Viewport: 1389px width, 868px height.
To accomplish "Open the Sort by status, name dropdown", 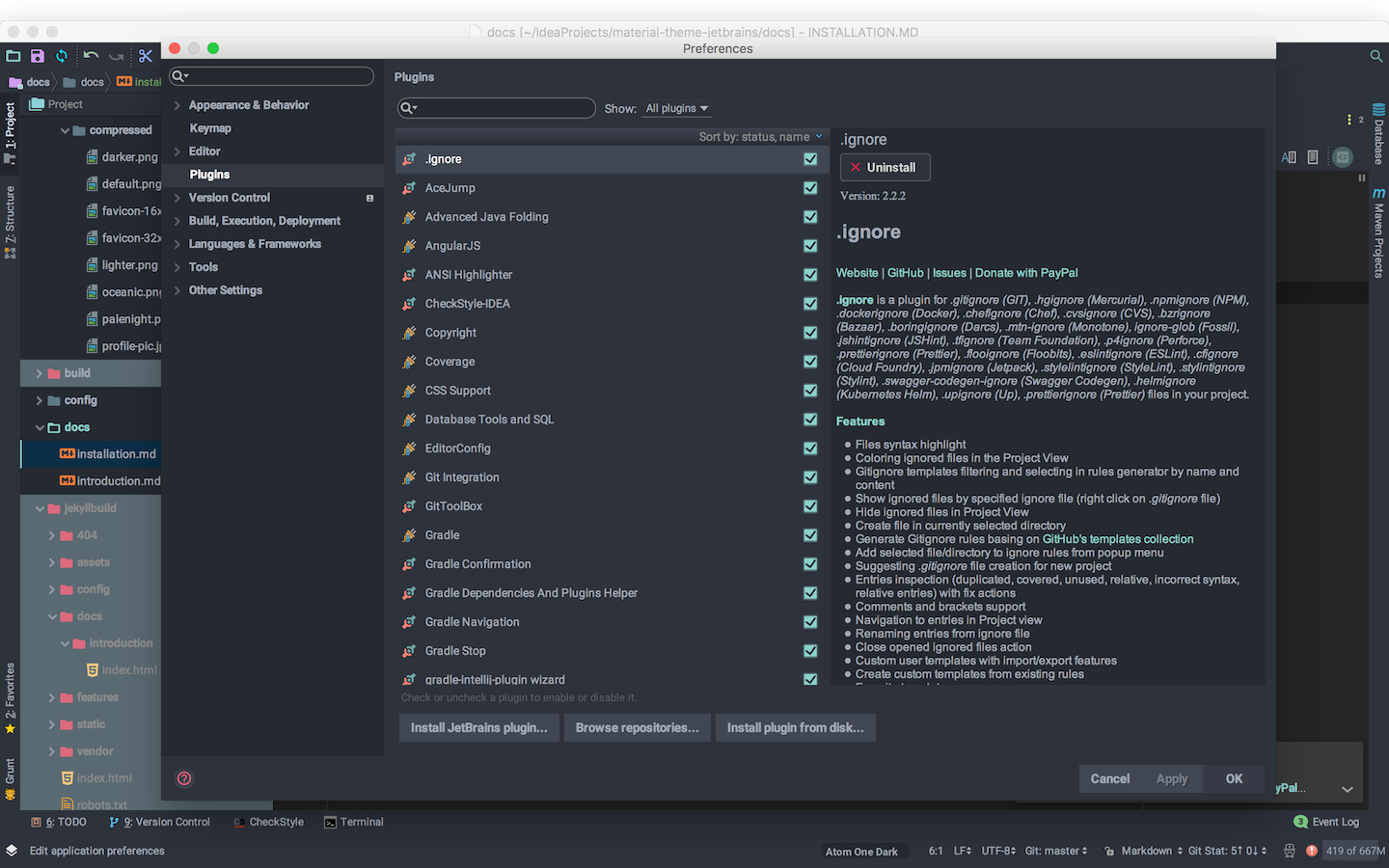I will coord(760,137).
